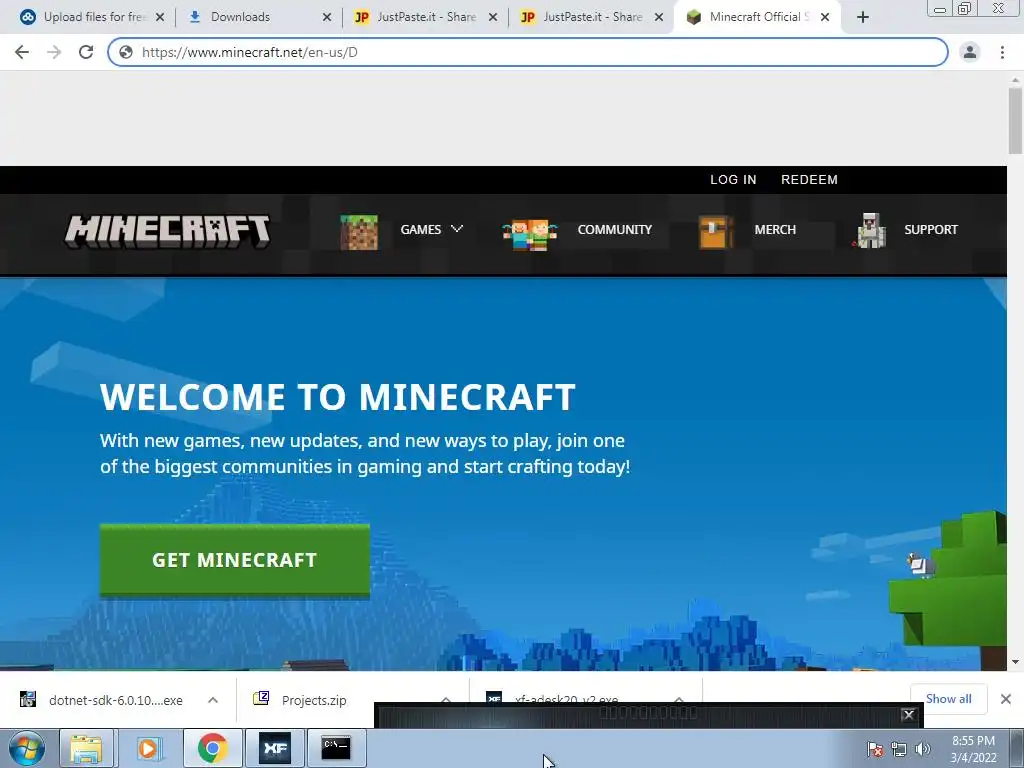Close the second JustPaste.it tab
Image resolution: width=1024 pixels, height=768 pixels.
click(660, 17)
